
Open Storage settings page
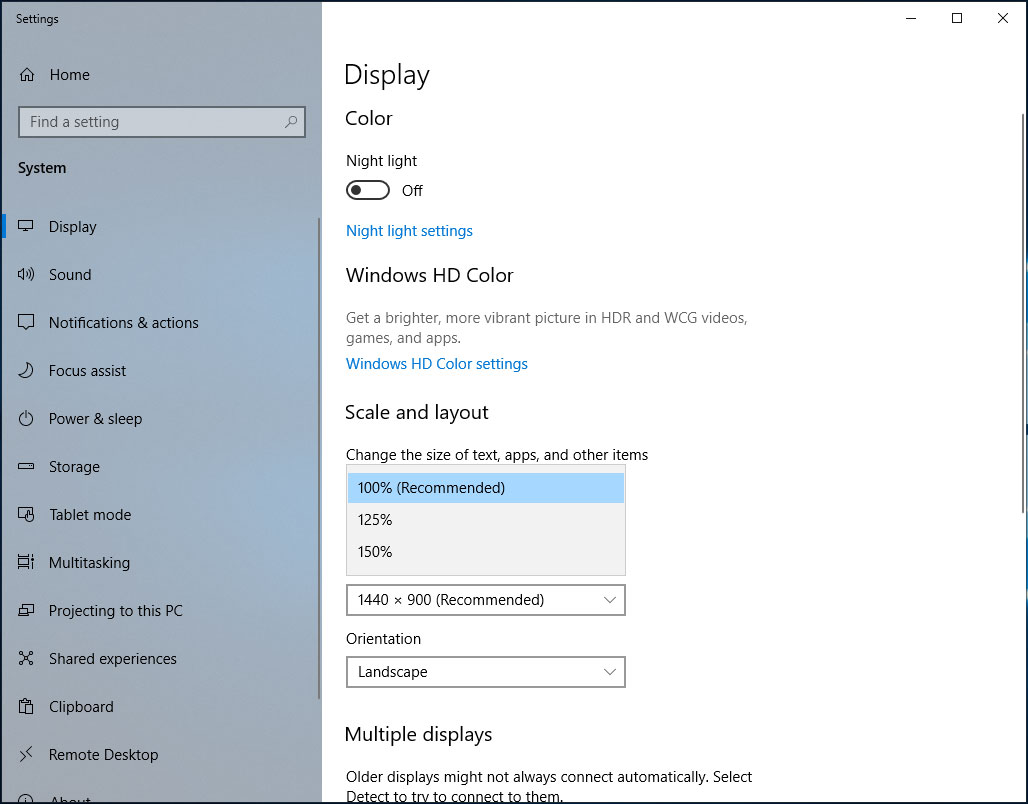point(161,466)
